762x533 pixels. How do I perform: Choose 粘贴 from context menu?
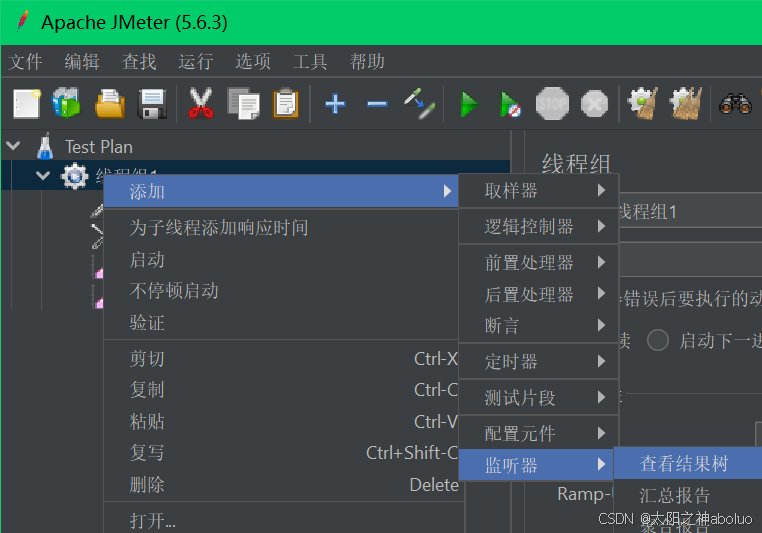point(281,421)
